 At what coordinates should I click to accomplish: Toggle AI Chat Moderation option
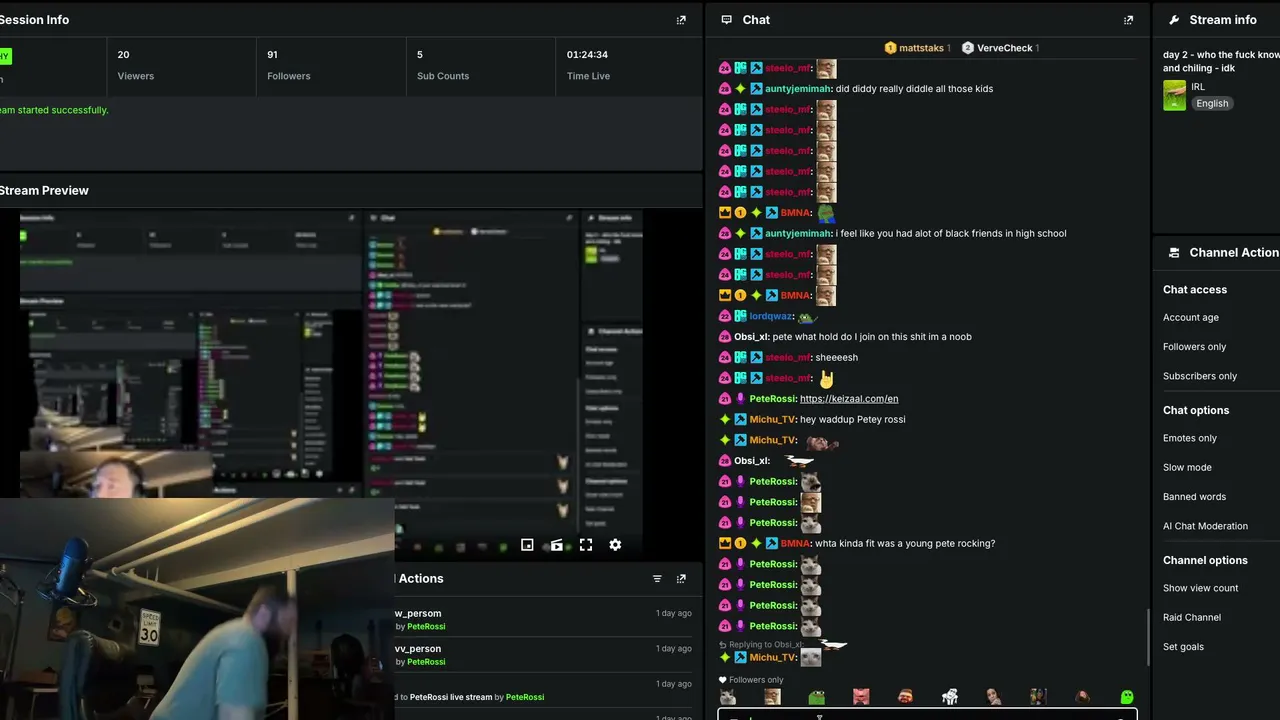pos(1205,526)
